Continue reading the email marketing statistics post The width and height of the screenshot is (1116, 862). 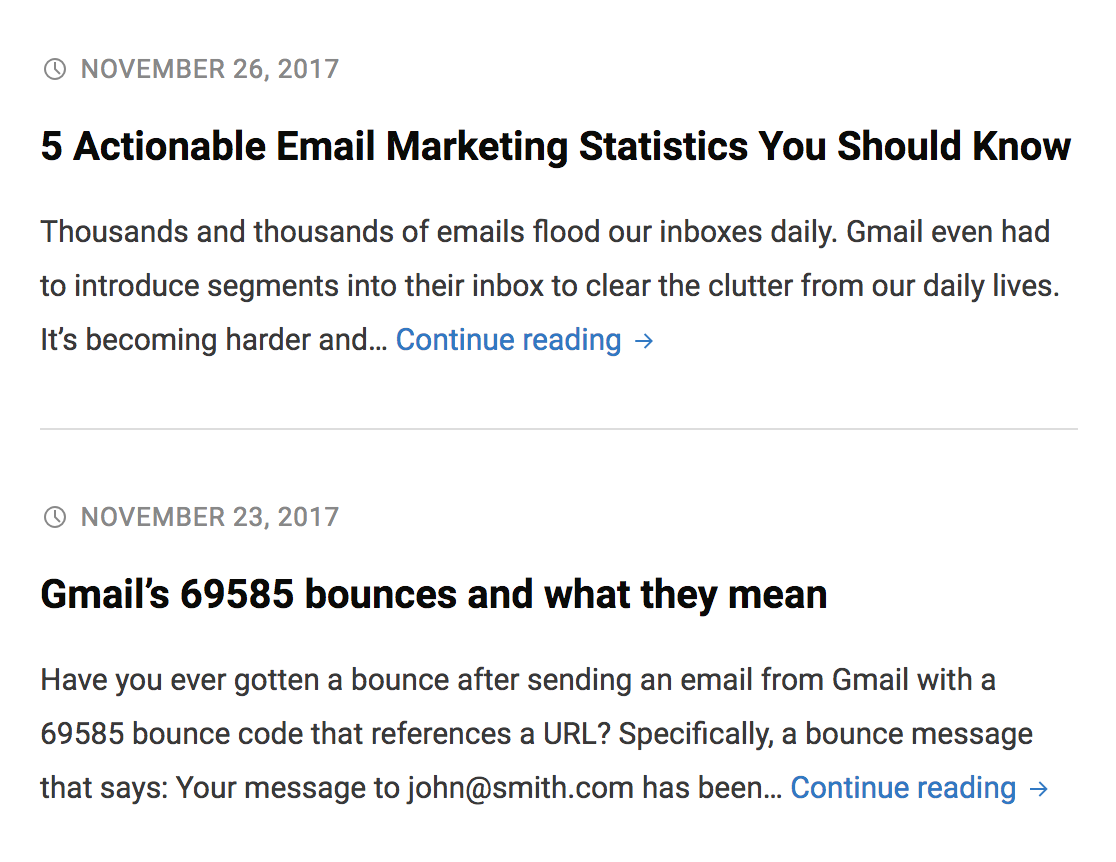point(525,340)
